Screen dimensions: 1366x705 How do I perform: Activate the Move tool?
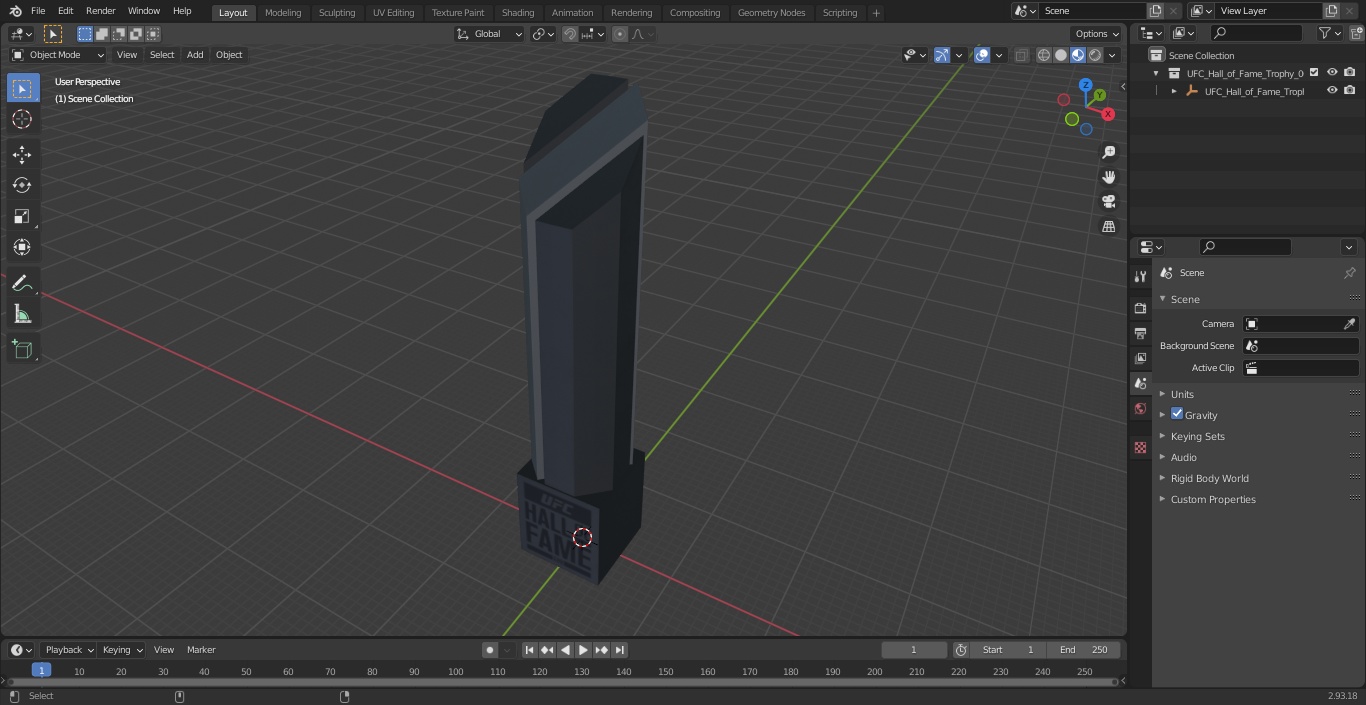tap(22, 154)
